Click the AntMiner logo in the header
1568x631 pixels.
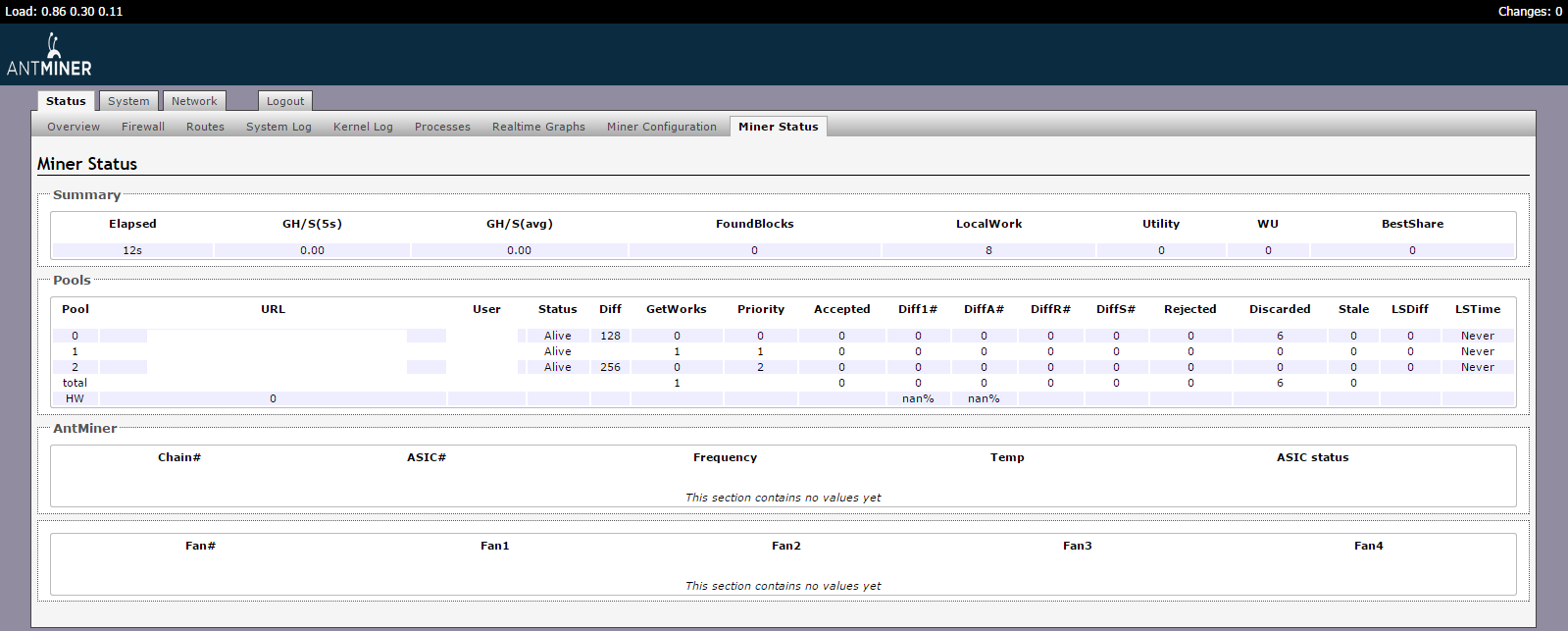coord(49,55)
